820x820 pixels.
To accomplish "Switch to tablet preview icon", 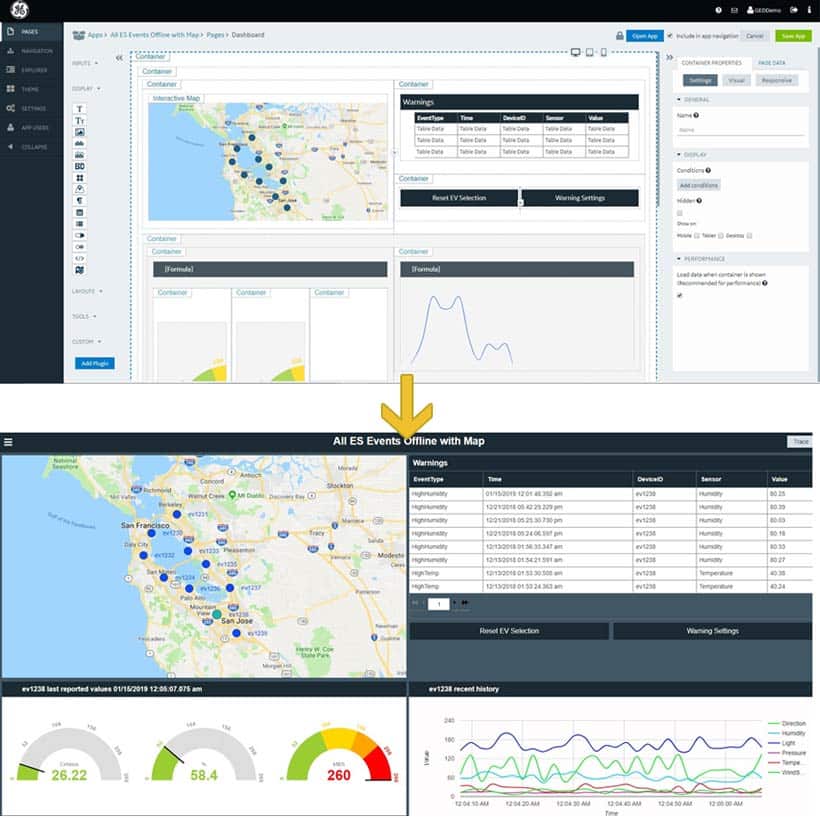I will [590, 52].
